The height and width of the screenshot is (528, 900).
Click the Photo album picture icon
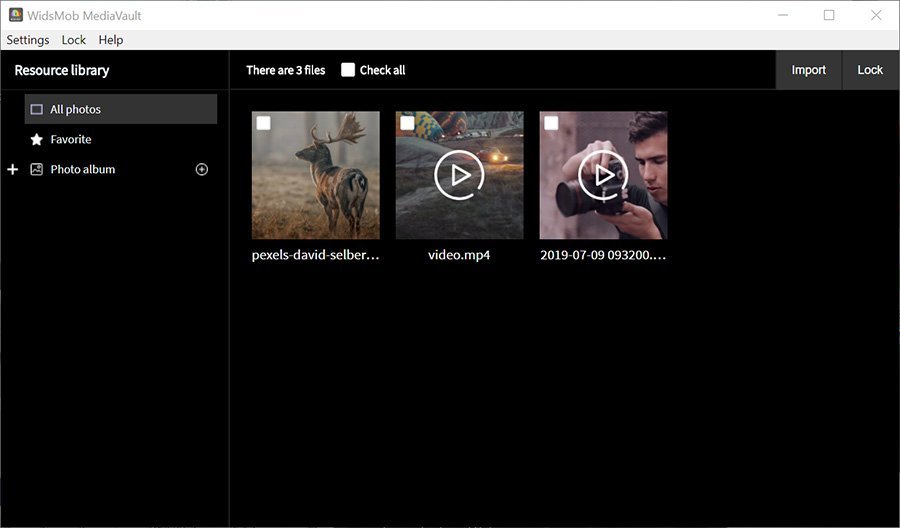pos(37,169)
